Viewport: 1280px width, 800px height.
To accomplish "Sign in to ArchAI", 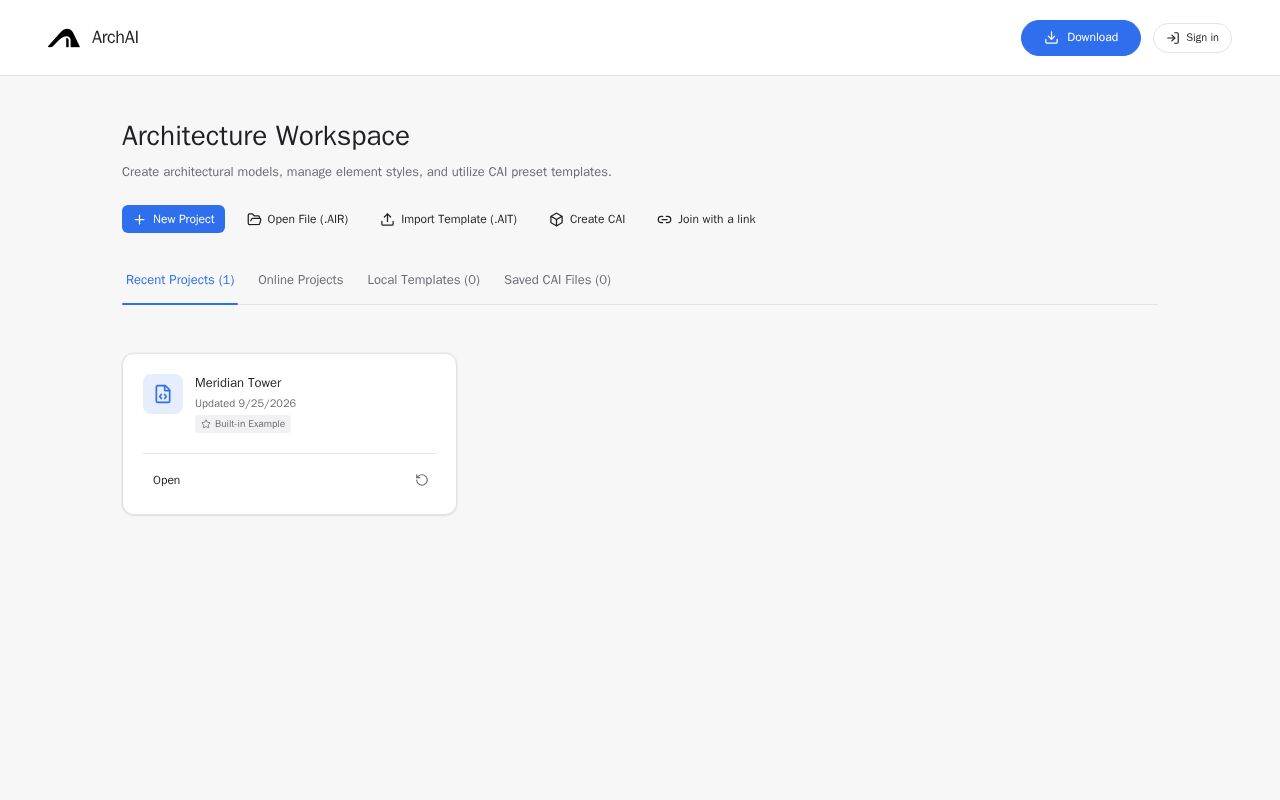I will 1192,38.
